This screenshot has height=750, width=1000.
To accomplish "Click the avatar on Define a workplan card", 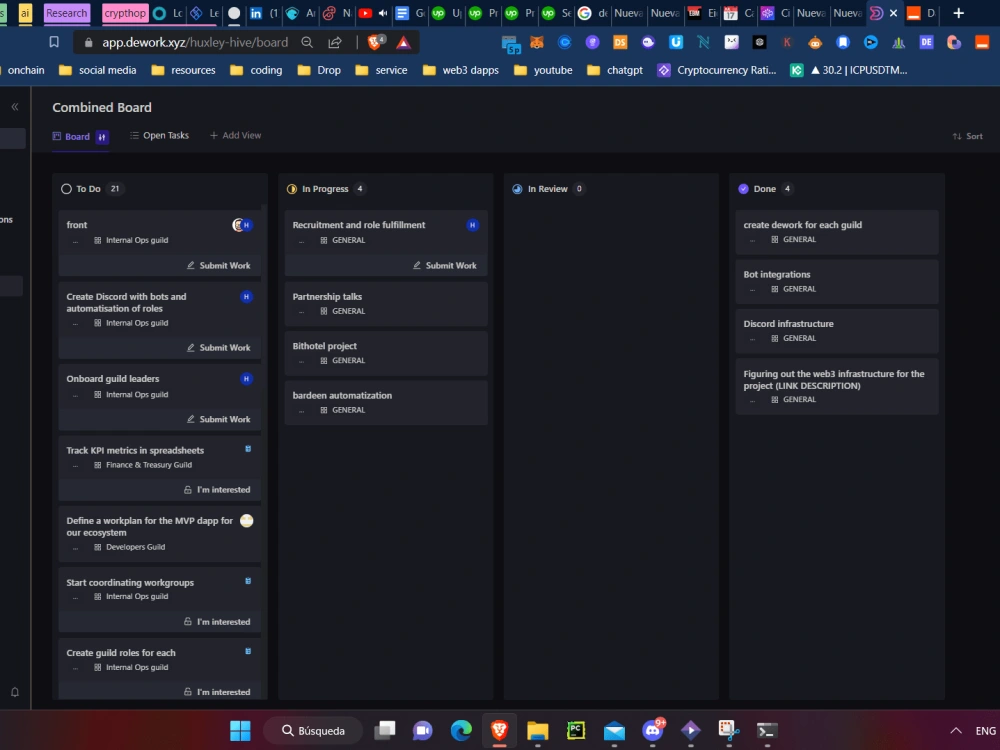I will tap(247, 521).
